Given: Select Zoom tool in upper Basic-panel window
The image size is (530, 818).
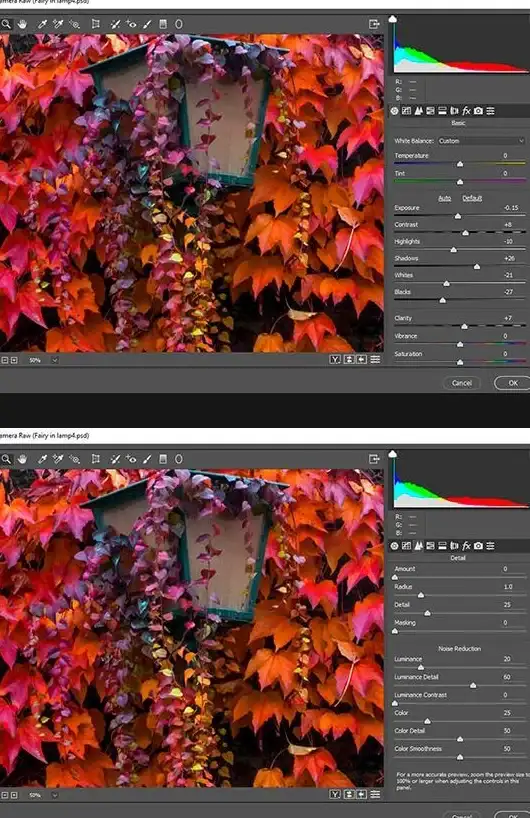Looking at the screenshot, I should (x=5, y=24).
